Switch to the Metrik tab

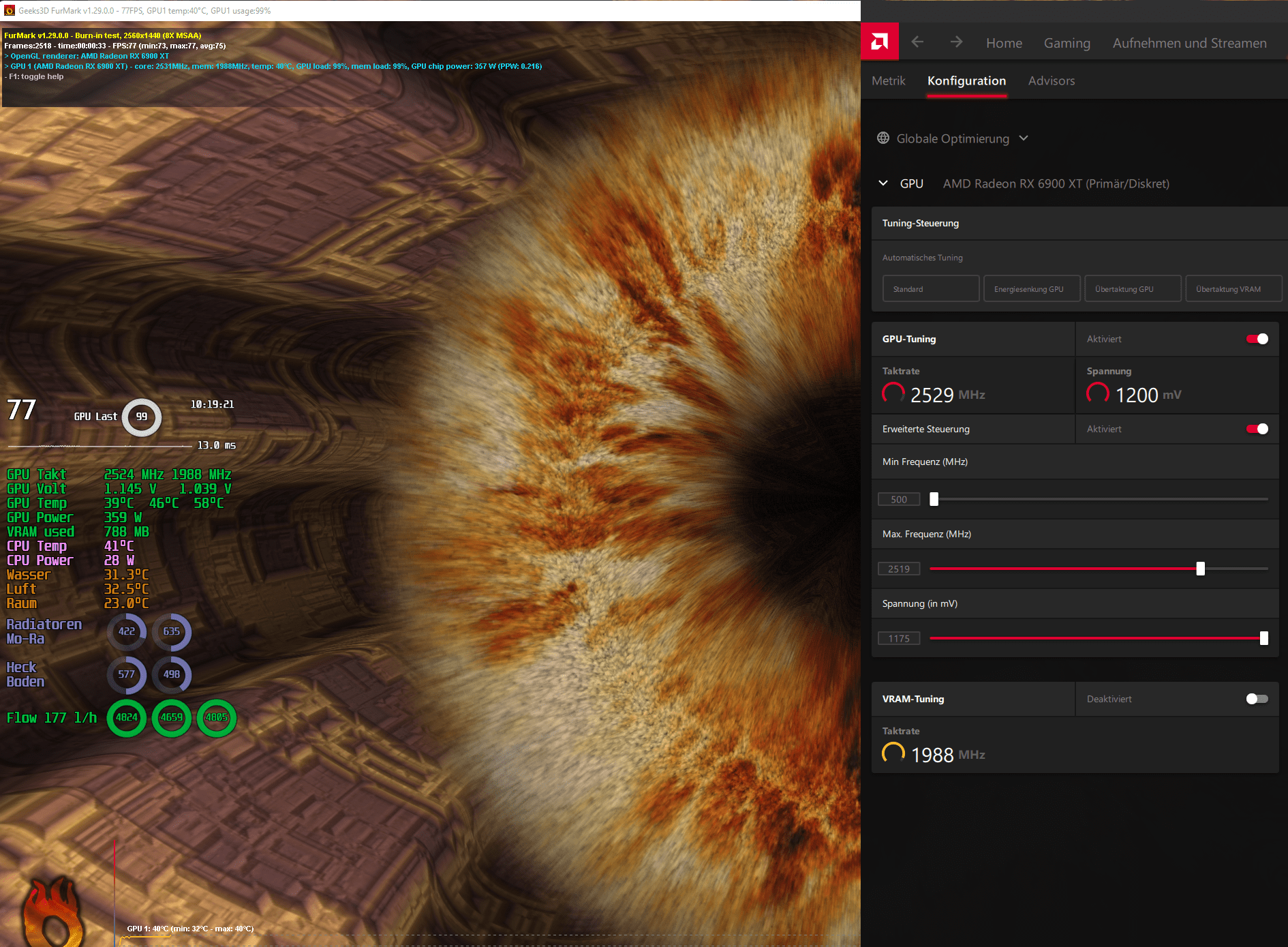pyautogui.click(x=889, y=80)
